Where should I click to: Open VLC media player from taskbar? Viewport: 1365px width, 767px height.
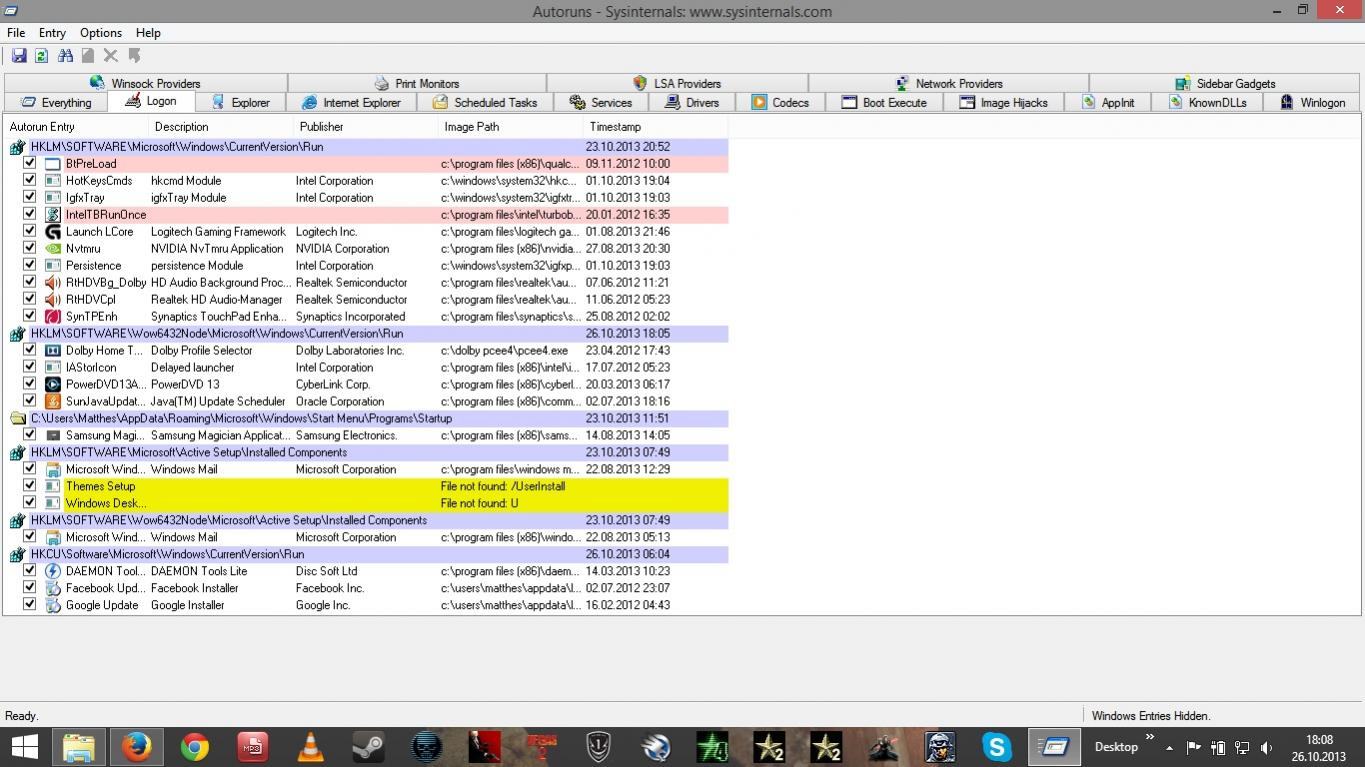tap(310, 747)
